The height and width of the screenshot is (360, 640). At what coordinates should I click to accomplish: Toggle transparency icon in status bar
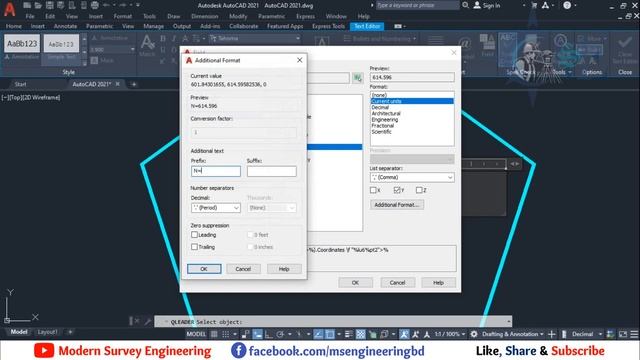(x=361, y=334)
